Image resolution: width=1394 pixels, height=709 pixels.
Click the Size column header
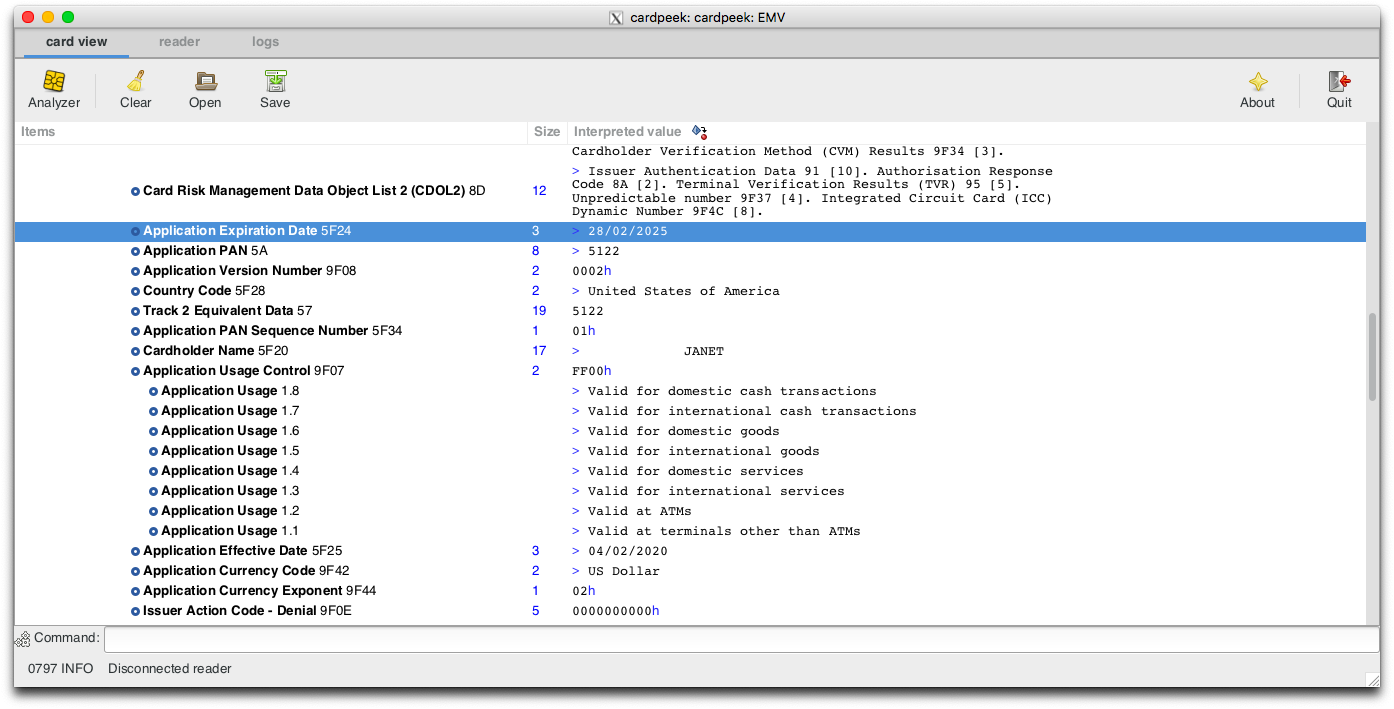pos(547,132)
